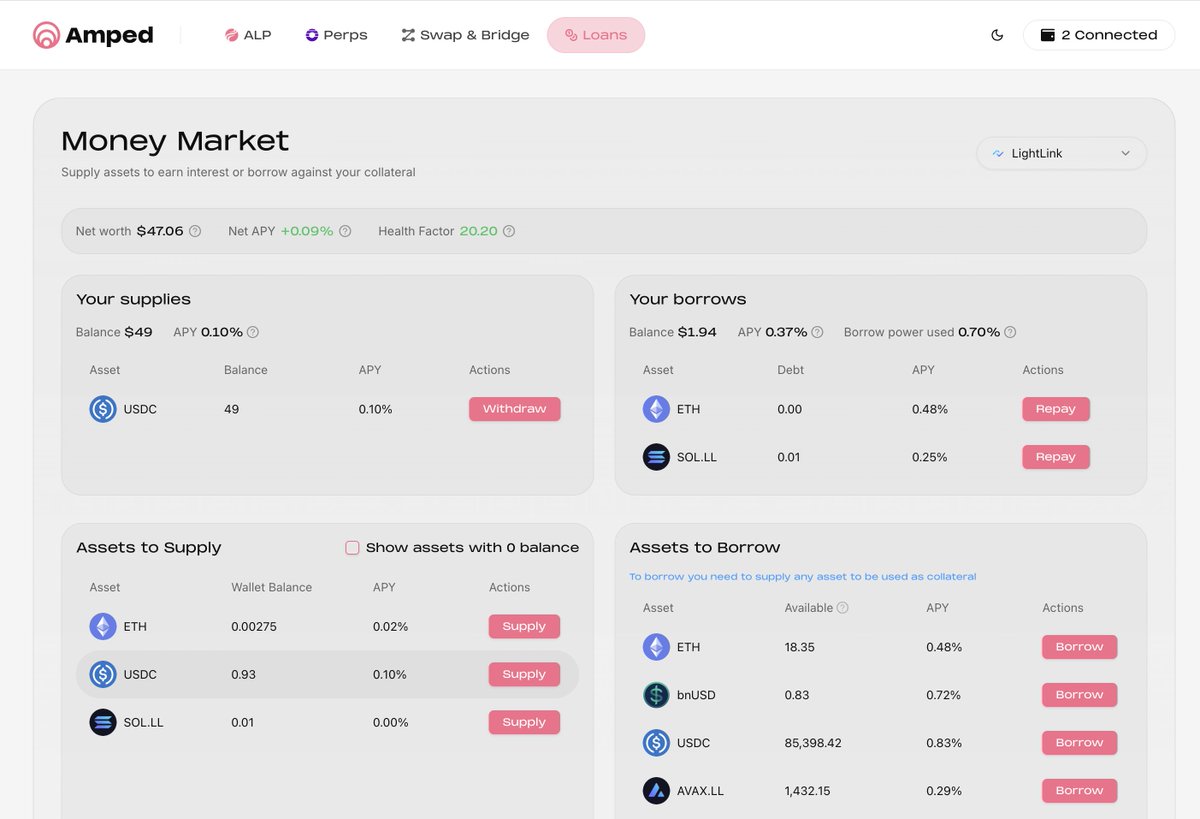This screenshot has width=1200, height=819.
Task: Borrow USDC asset
Action: coord(1079,743)
